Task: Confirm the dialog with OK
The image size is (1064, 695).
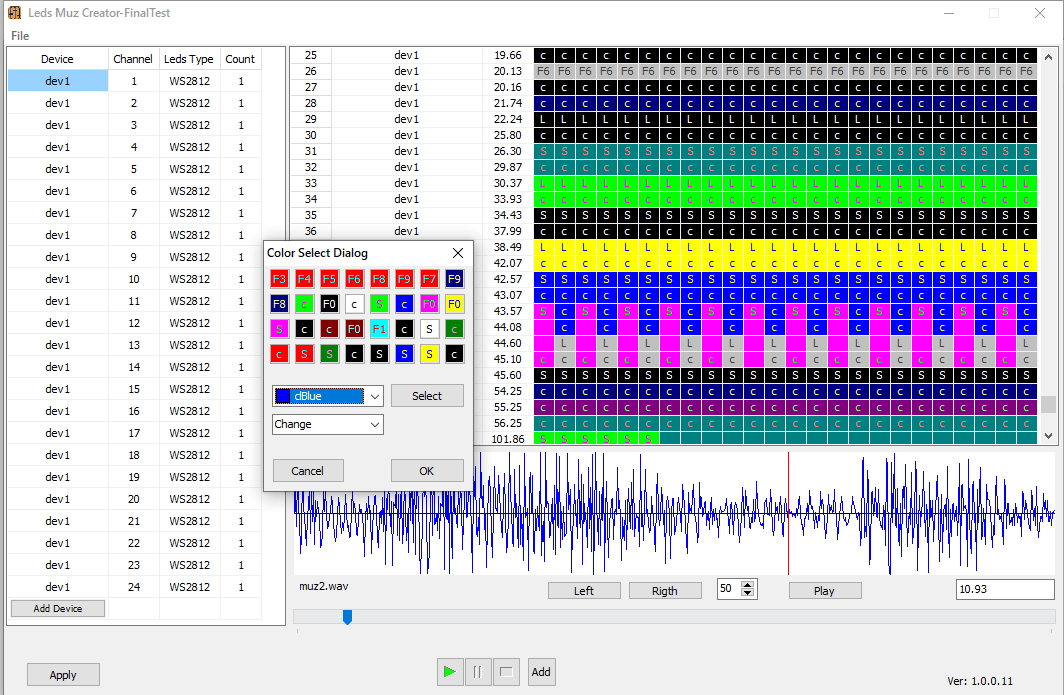Action: pos(427,471)
